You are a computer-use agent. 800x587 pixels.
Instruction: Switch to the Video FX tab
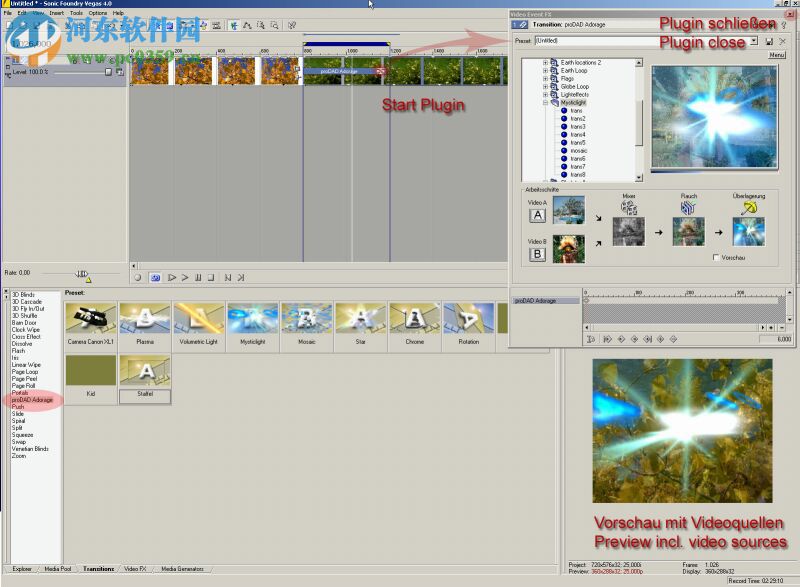[x=135, y=569]
